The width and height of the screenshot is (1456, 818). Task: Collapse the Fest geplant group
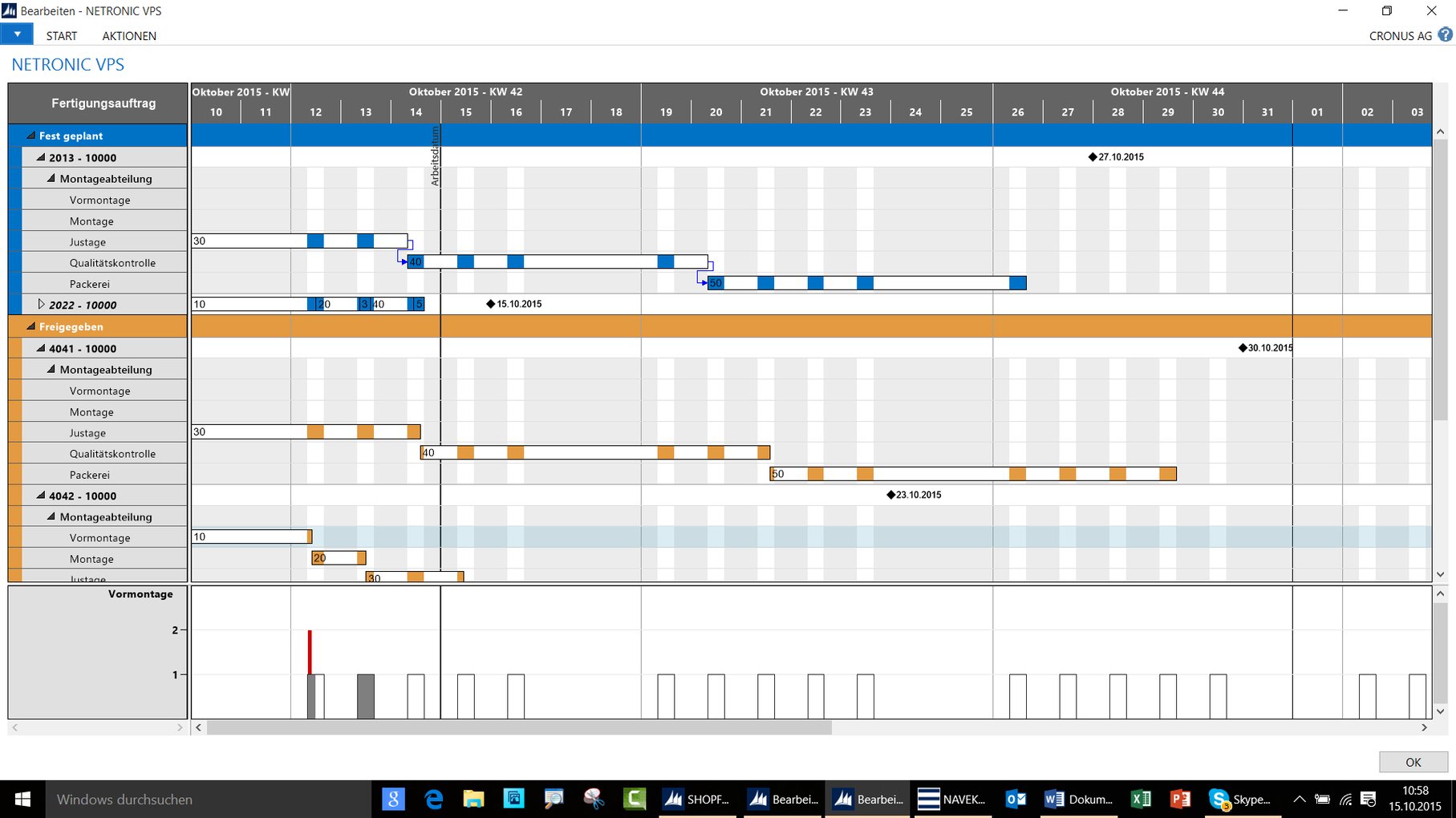click(31, 136)
